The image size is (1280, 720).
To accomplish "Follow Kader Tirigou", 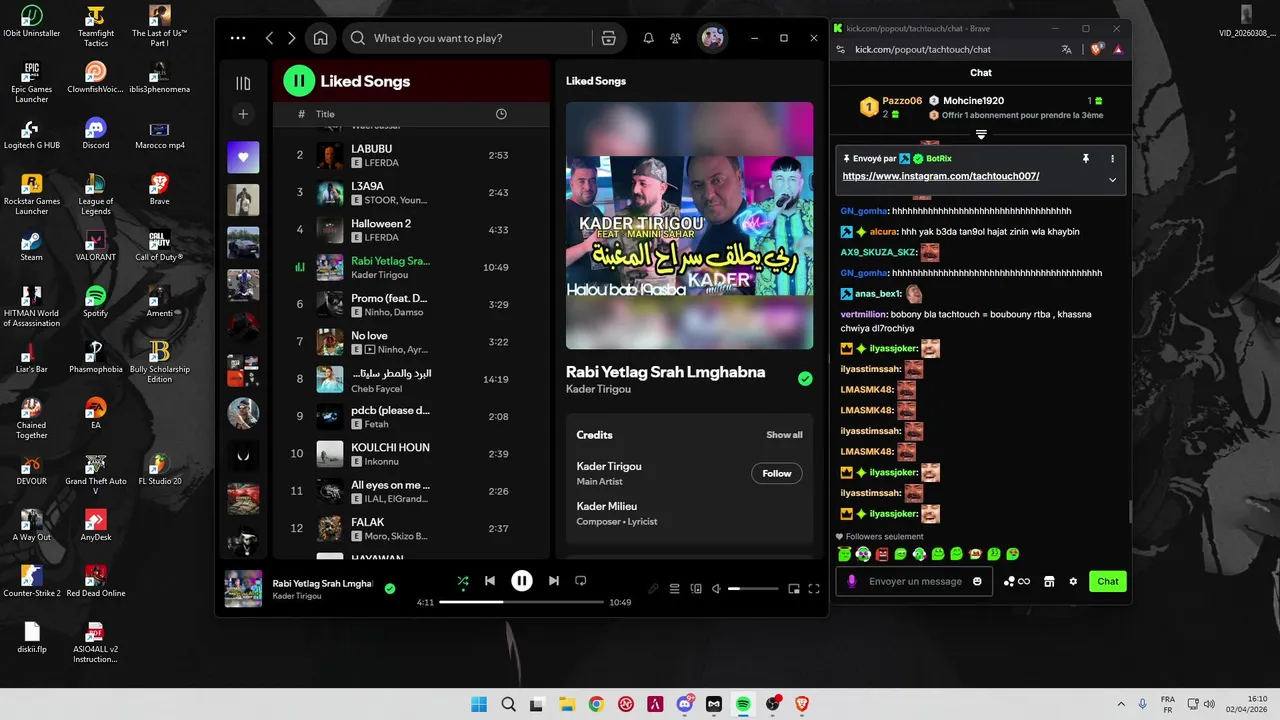I will (777, 473).
